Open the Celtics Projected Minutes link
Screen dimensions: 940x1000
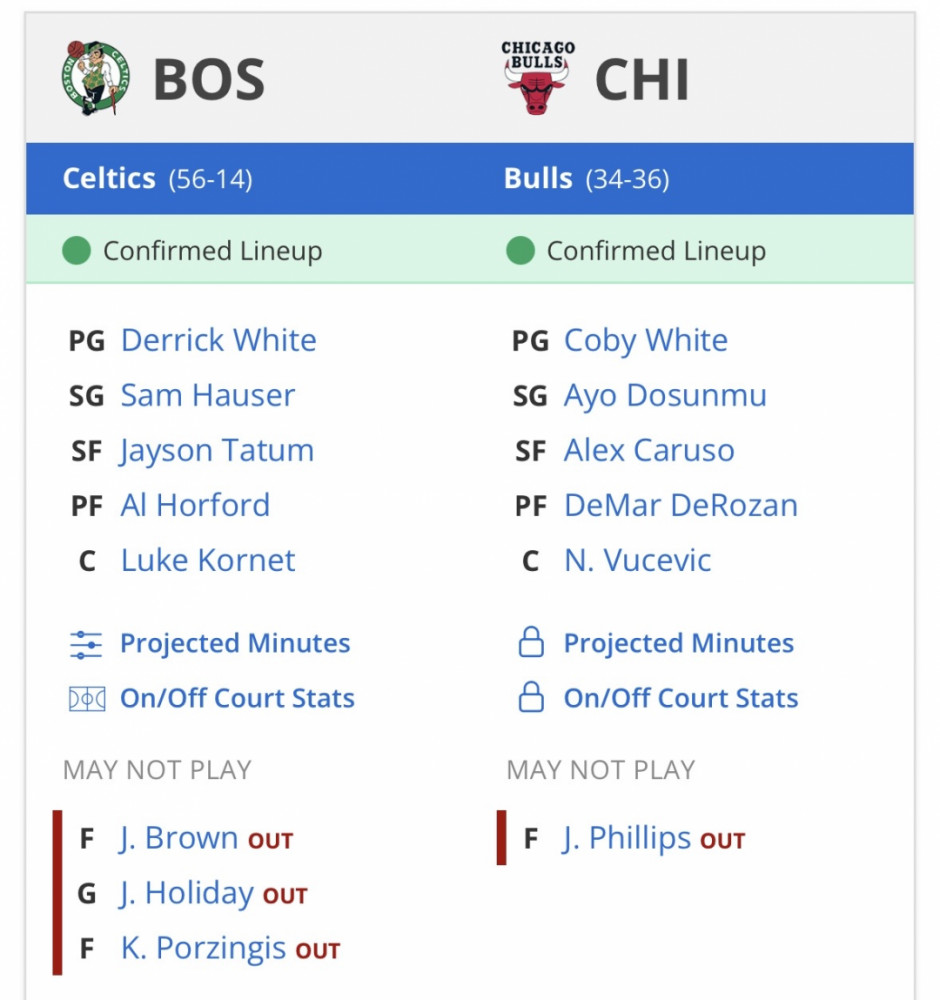click(235, 643)
